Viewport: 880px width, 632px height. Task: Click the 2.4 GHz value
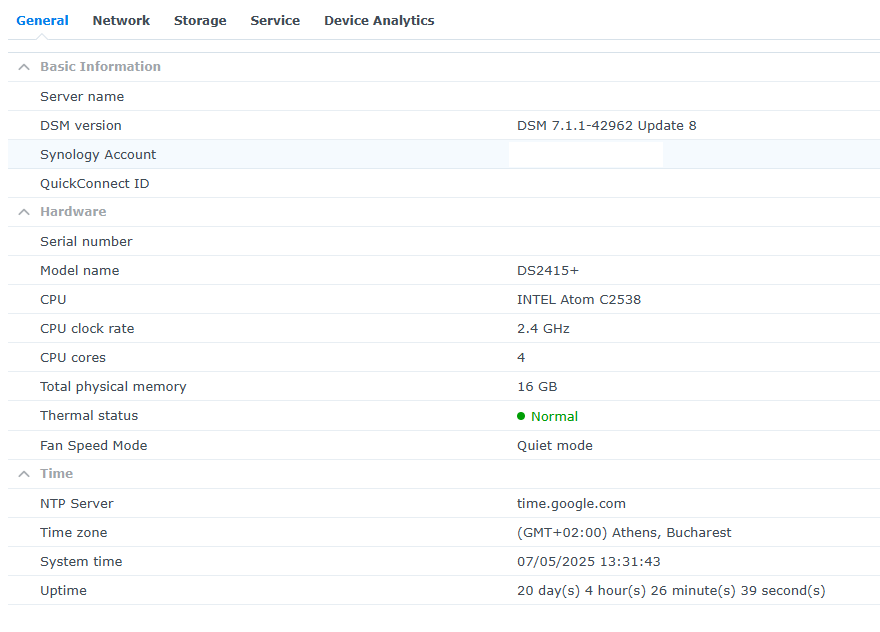543,329
